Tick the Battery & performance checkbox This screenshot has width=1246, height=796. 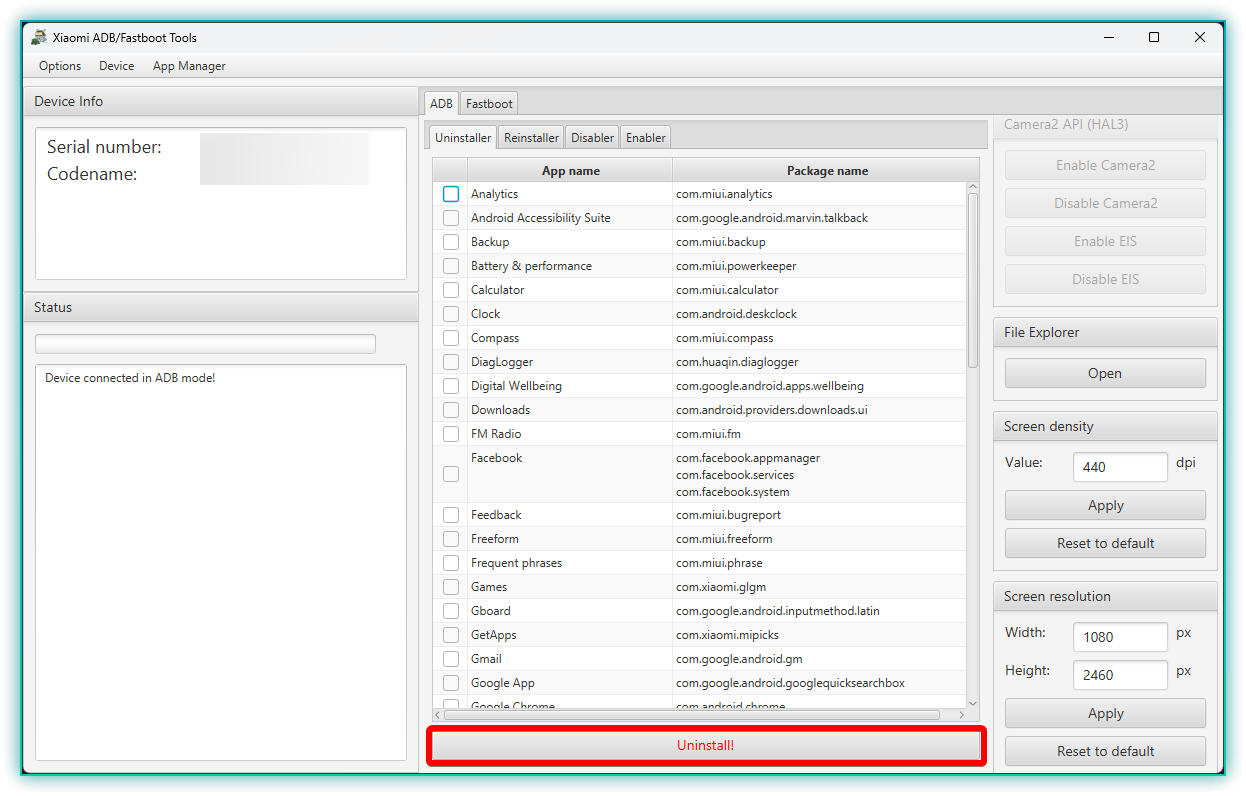tap(451, 266)
